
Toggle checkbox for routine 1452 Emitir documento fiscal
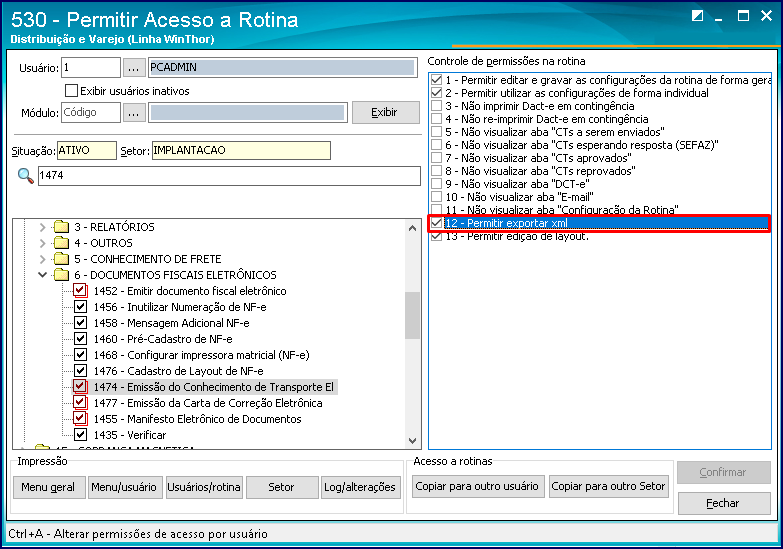(80, 291)
